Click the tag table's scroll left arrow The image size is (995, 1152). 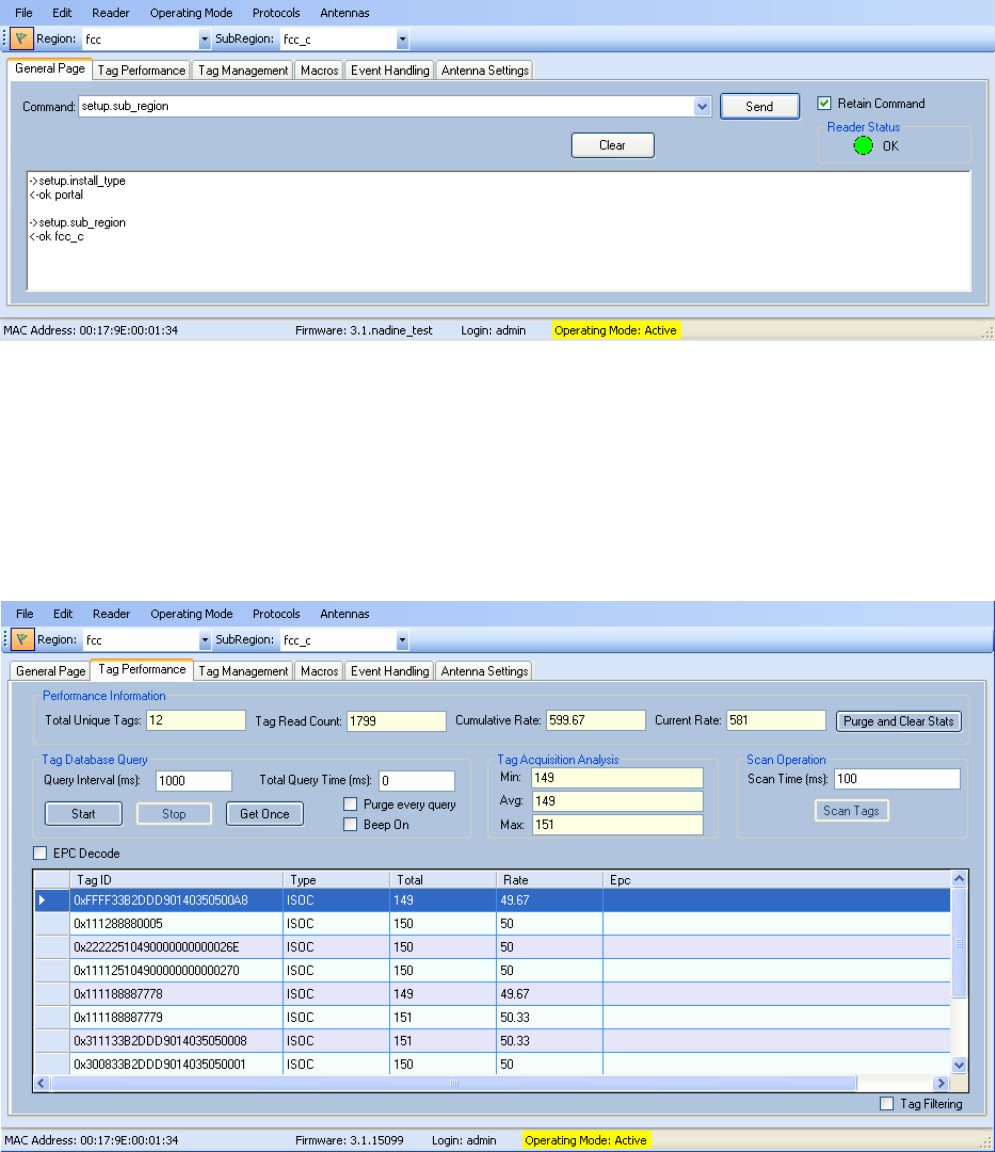(x=42, y=1083)
